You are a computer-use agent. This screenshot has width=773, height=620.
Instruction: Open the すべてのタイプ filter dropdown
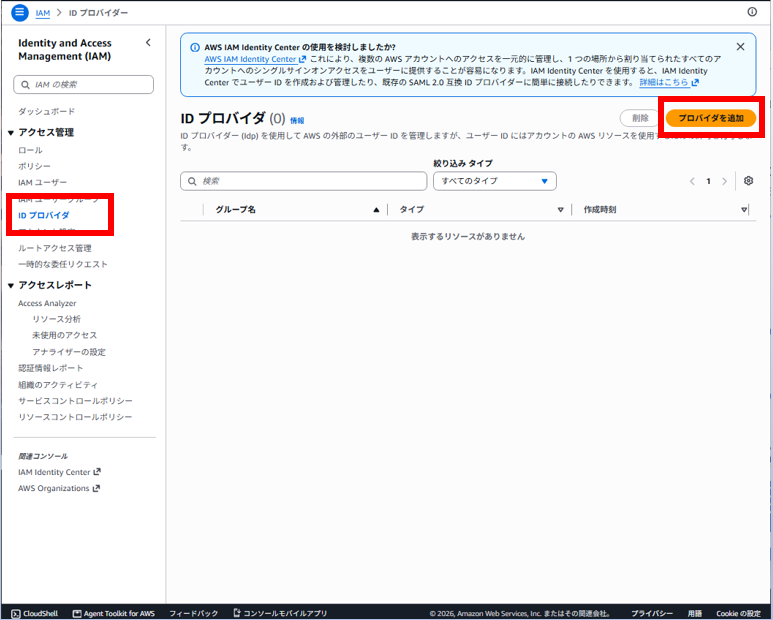(x=494, y=181)
